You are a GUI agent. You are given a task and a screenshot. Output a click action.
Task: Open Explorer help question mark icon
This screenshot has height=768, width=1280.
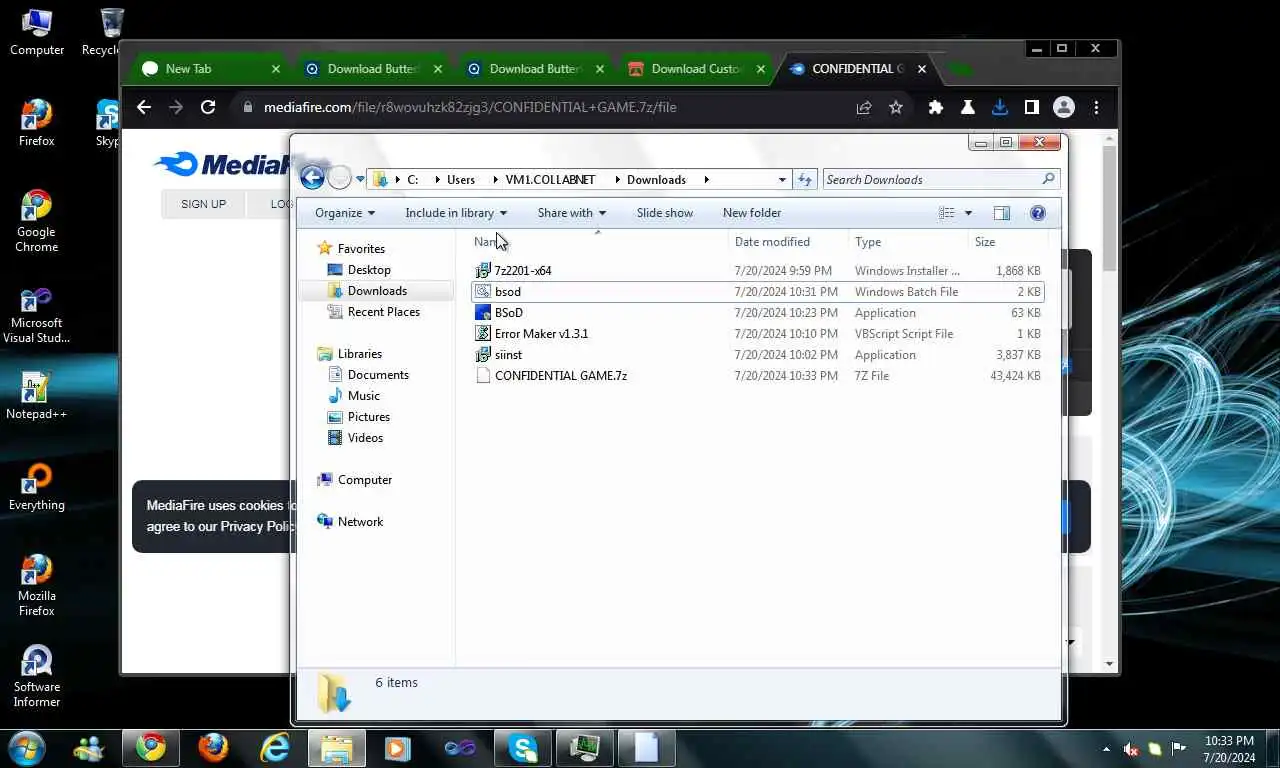1037,213
